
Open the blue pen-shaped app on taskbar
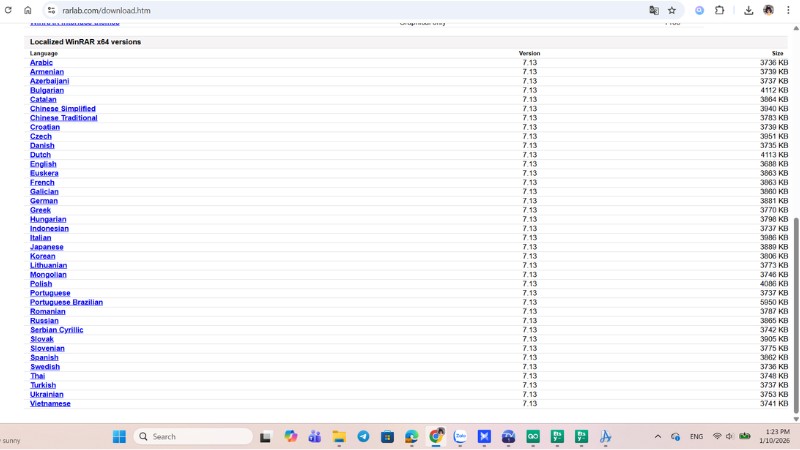click(606, 437)
